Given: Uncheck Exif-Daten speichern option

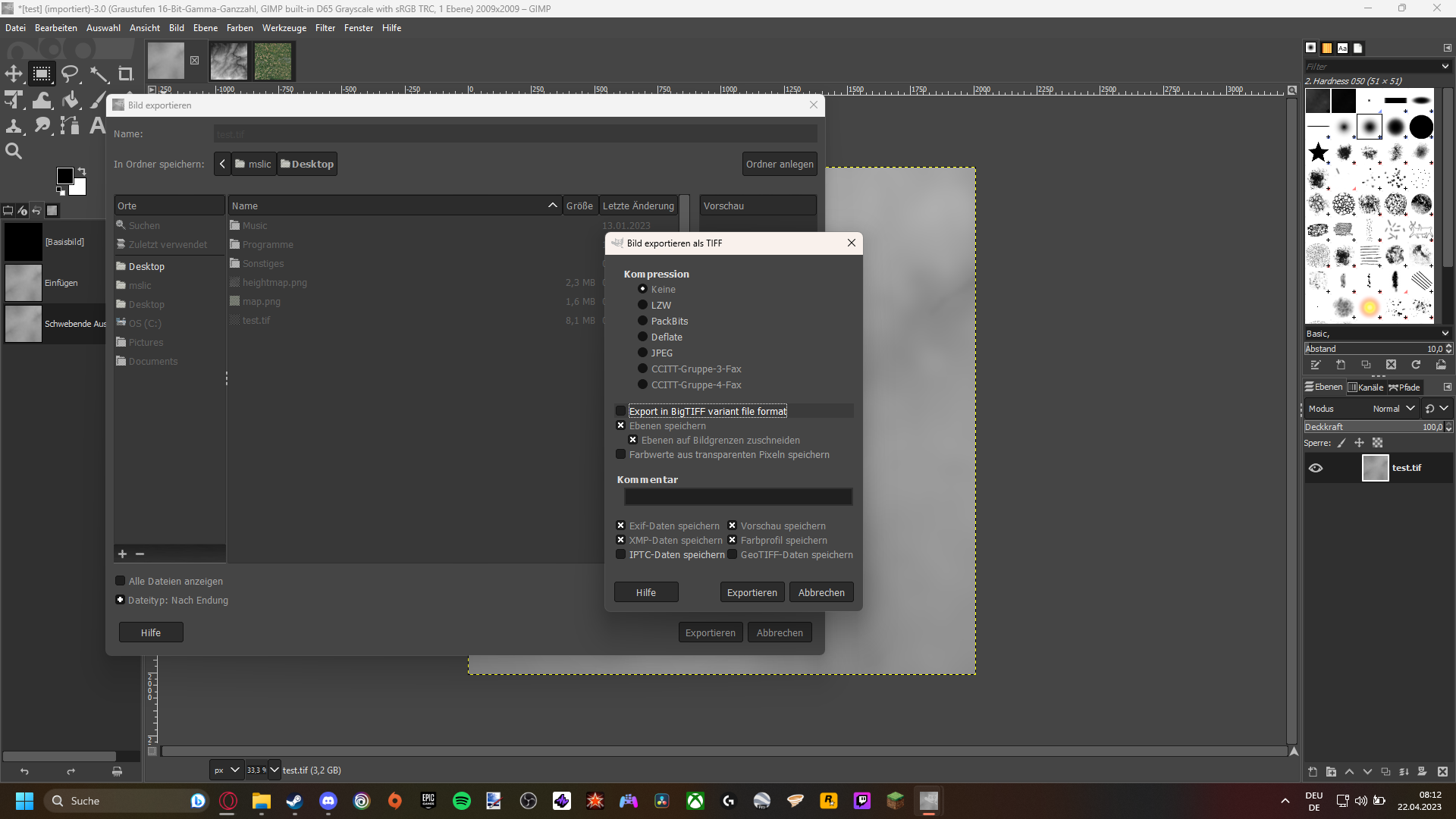Looking at the screenshot, I should pyautogui.click(x=621, y=526).
